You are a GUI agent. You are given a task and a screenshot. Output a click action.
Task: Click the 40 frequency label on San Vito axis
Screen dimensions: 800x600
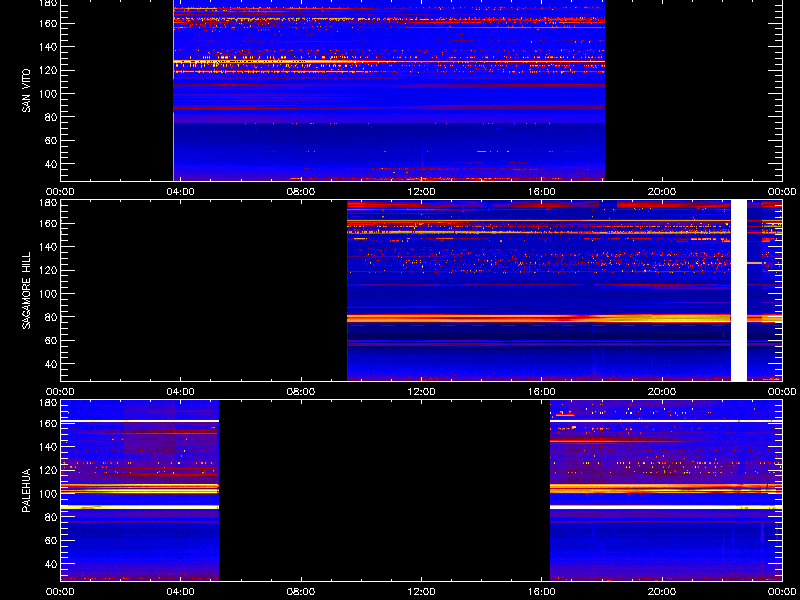click(51, 164)
